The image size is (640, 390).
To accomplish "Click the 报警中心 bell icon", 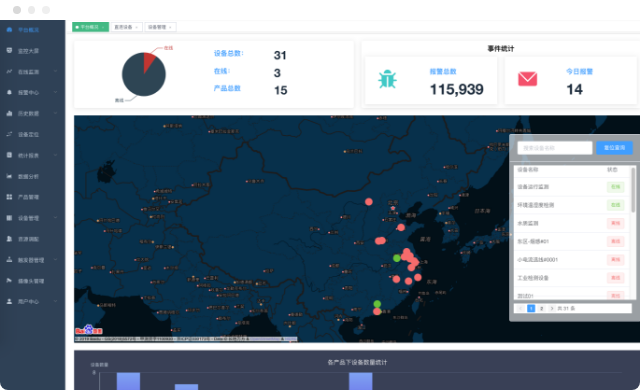I will [x=9, y=92].
